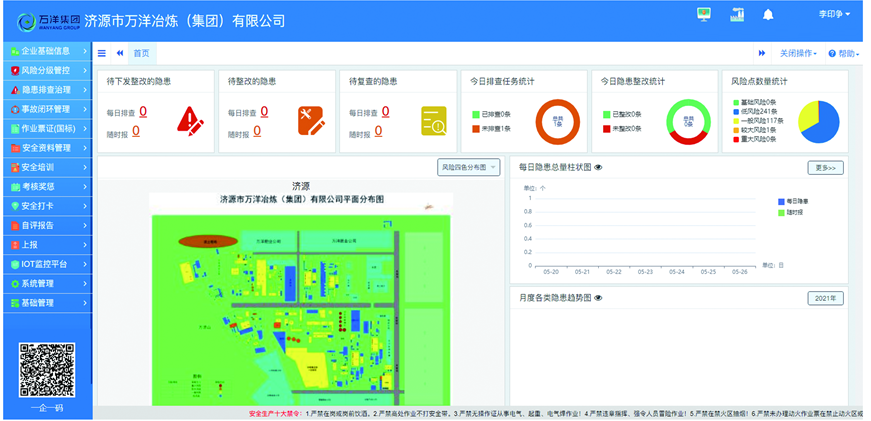The width and height of the screenshot is (871, 421).
Task: Click the 基础管理 sidebar icon
Action: [x=15, y=303]
